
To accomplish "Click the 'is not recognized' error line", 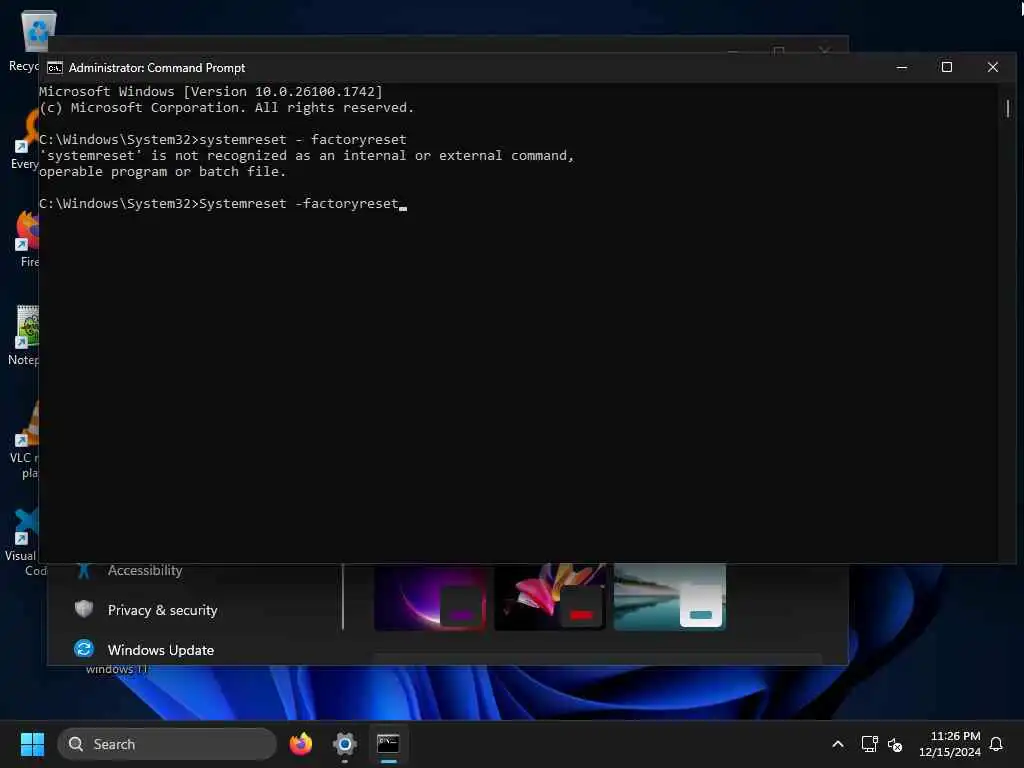I will pos(306,155).
